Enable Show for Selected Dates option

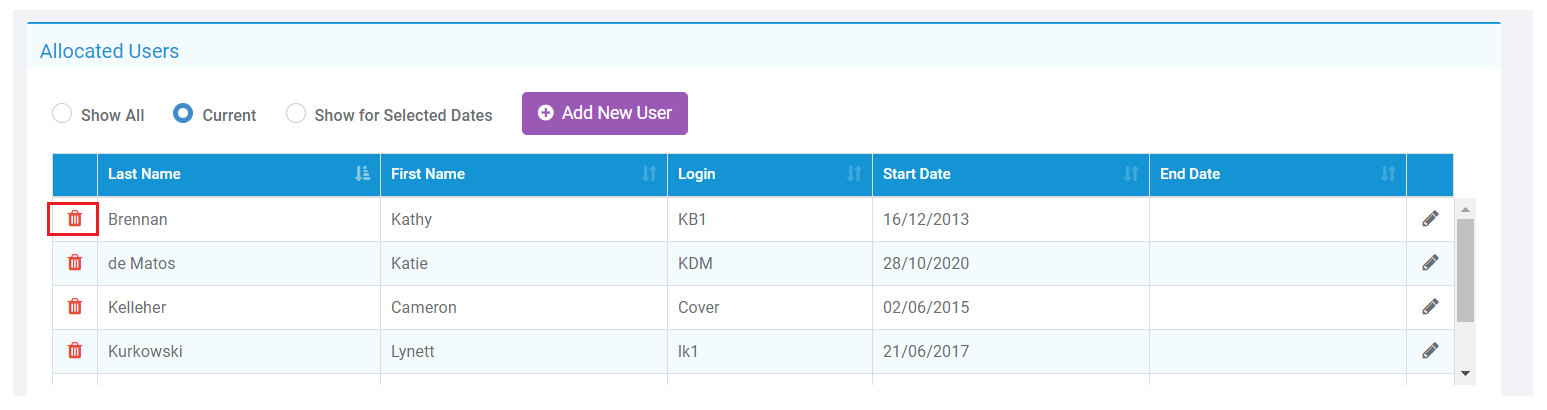(x=296, y=114)
